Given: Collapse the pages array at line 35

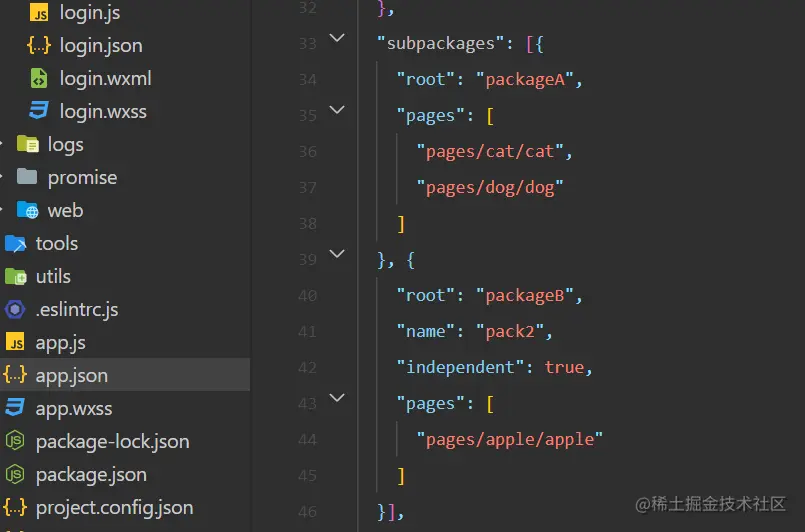Looking at the screenshot, I should tap(337, 109).
